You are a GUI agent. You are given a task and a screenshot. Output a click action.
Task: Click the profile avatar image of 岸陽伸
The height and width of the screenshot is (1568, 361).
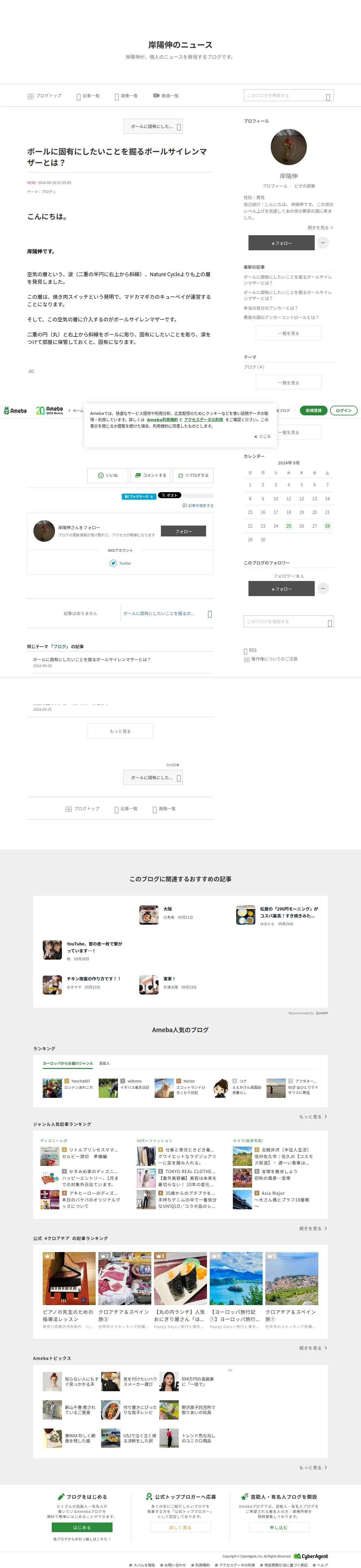288,147
